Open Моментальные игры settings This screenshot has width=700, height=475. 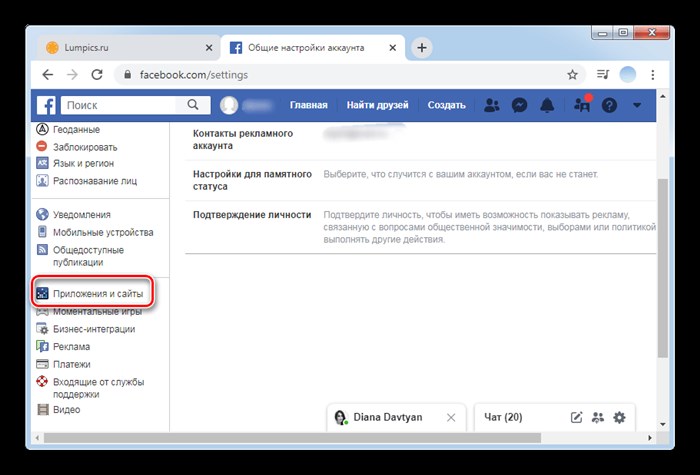[97, 312]
